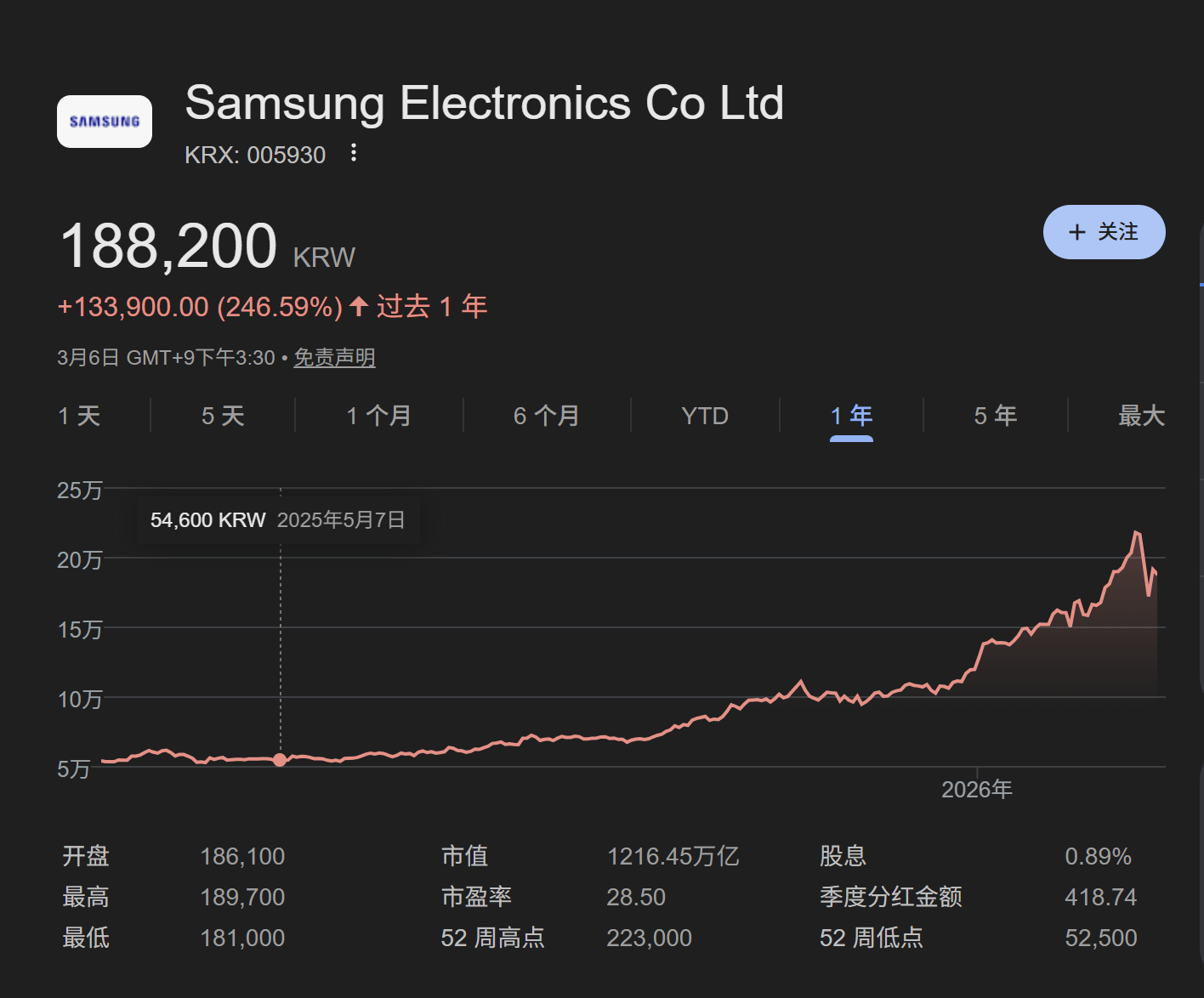The width and height of the screenshot is (1204, 998).
Task: Open the three-dot options menu next to KRX: 005930
Action: [353, 153]
